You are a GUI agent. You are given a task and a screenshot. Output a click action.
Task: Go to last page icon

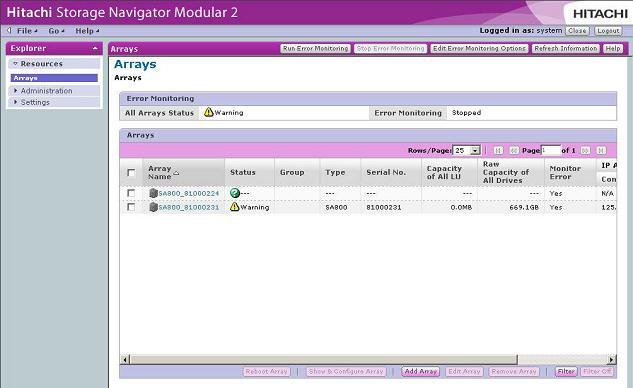[x=601, y=150]
